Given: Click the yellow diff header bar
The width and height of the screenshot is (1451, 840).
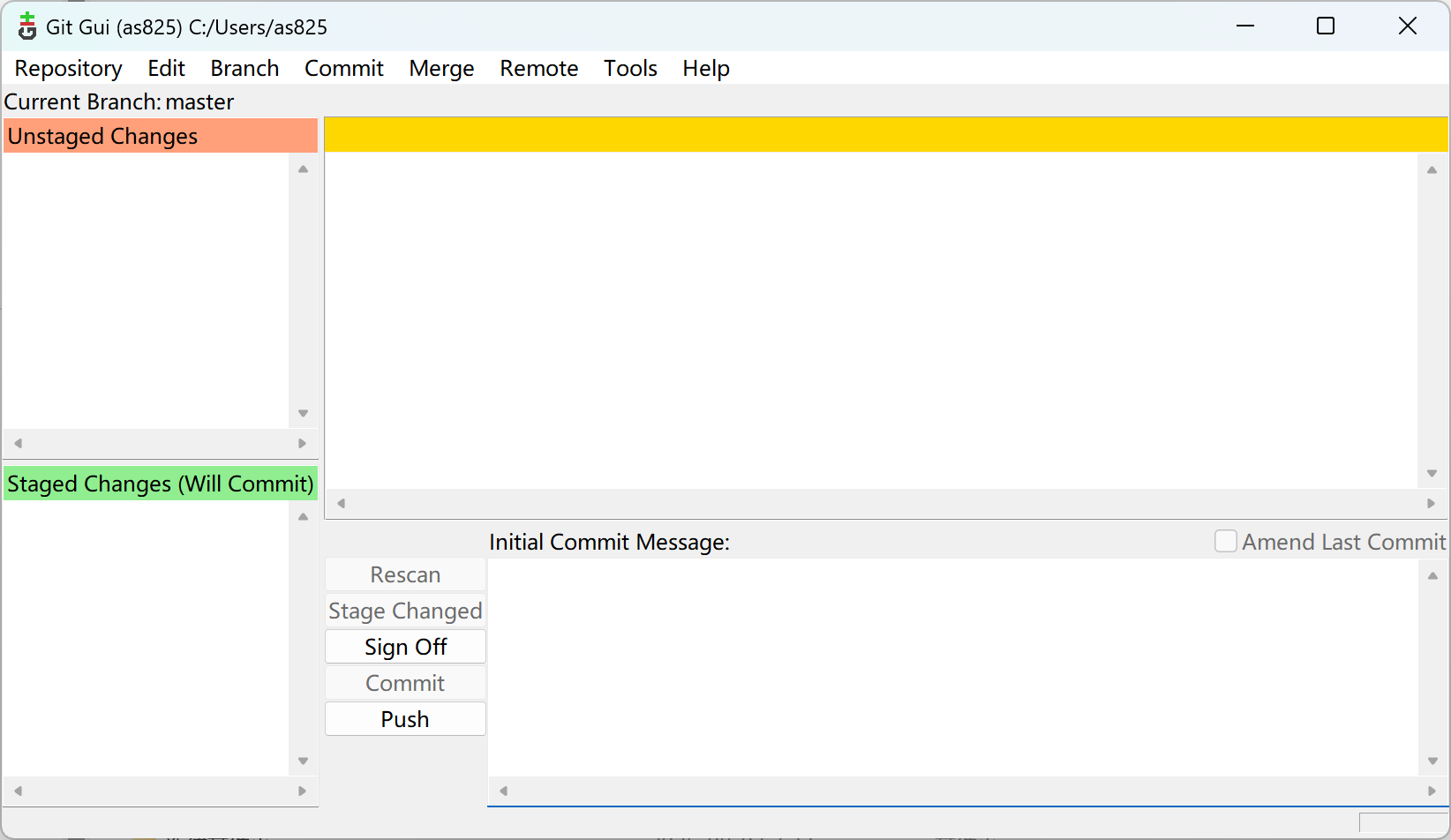Looking at the screenshot, I should [886, 134].
